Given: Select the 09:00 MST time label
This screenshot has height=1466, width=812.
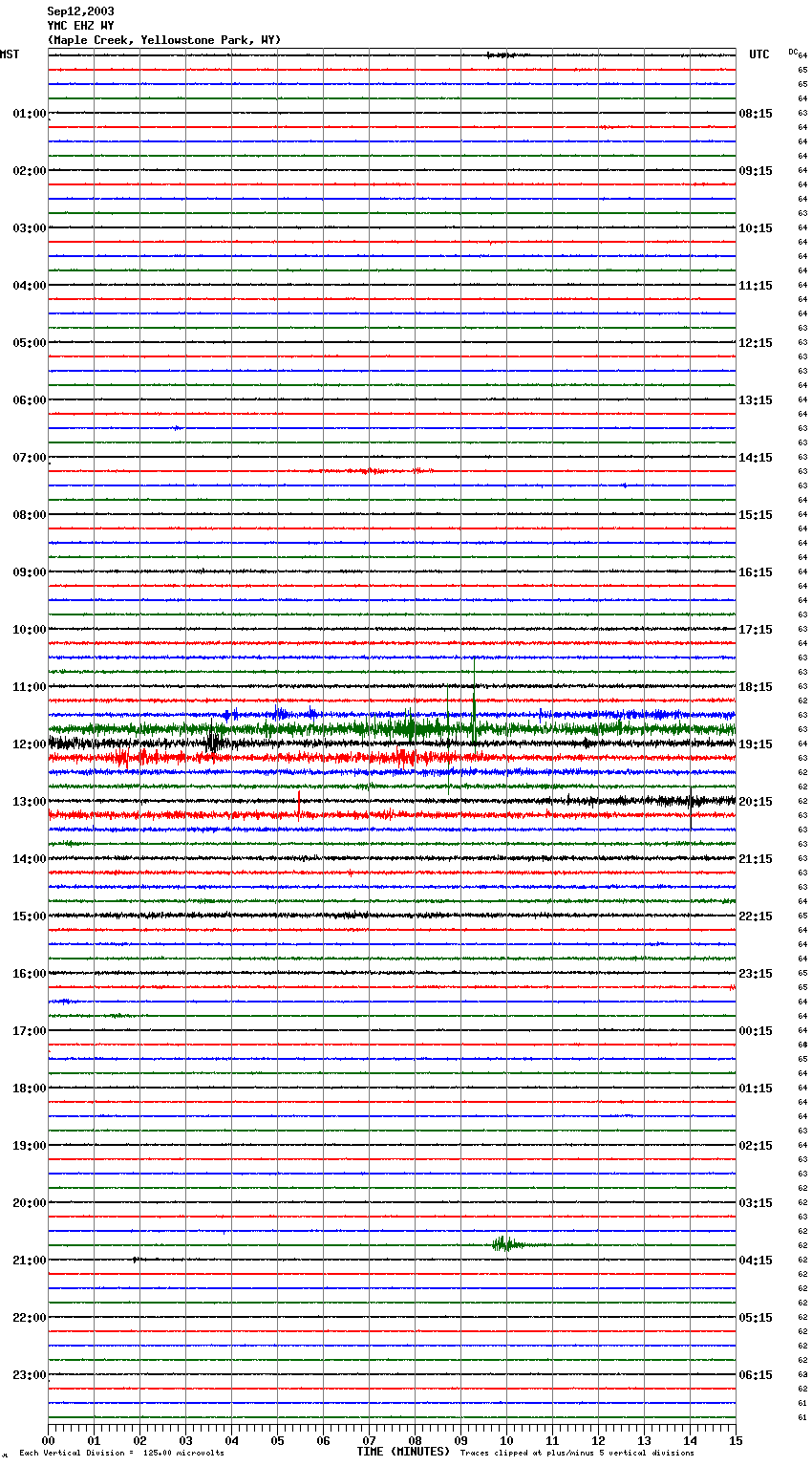Looking at the screenshot, I should (x=30, y=572).
